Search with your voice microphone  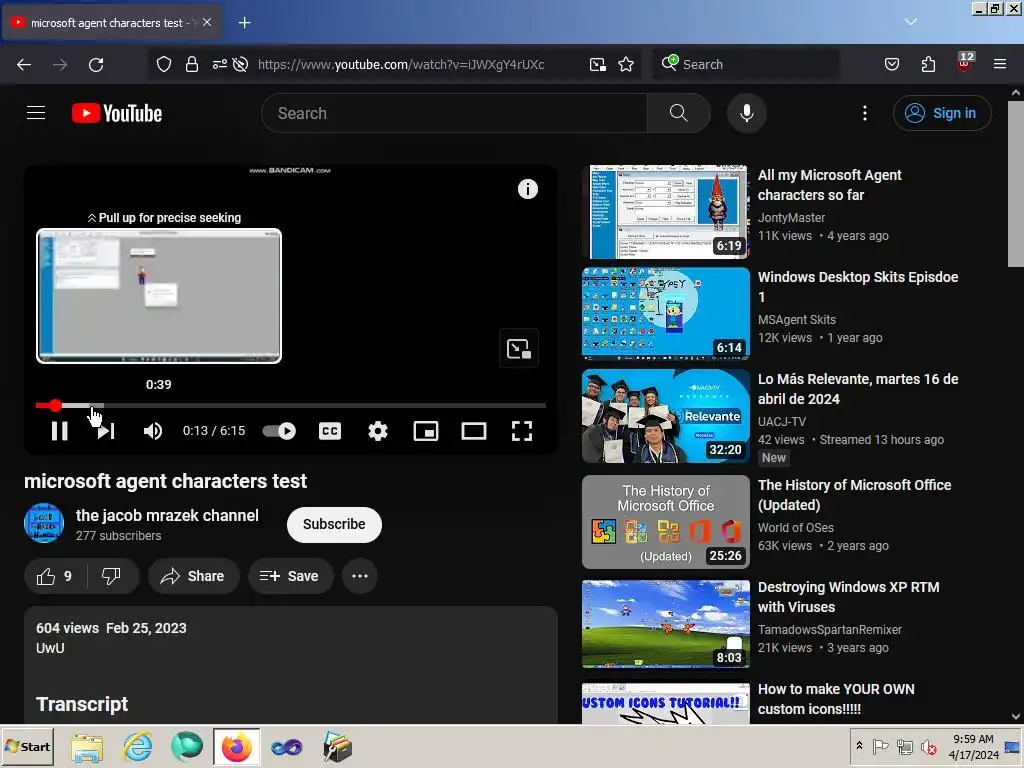point(746,113)
